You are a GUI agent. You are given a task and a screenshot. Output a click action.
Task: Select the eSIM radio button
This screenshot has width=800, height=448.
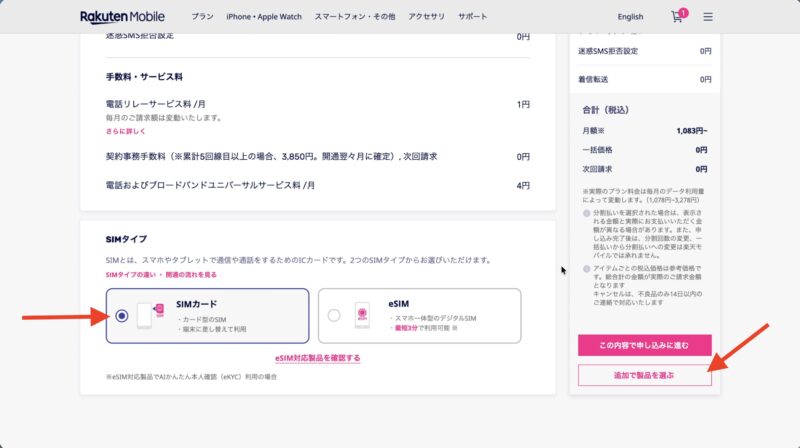(334, 315)
